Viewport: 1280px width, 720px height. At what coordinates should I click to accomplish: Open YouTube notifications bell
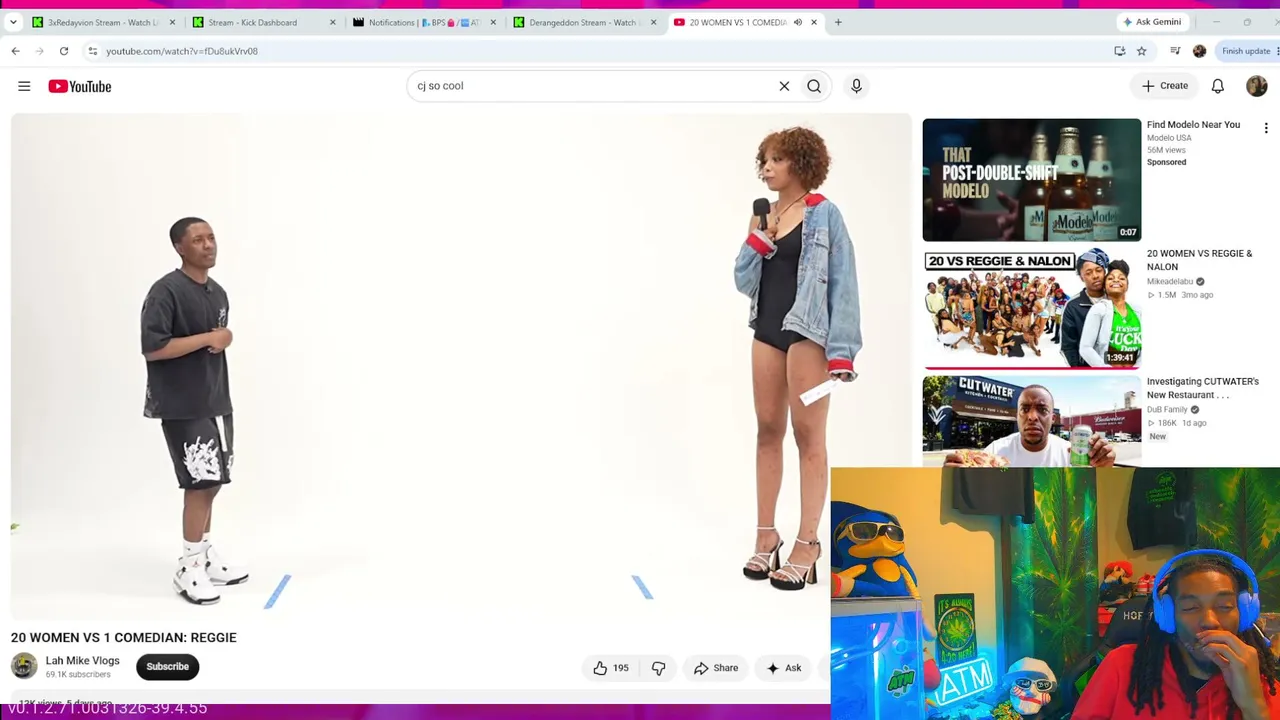pyautogui.click(x=1218, y=86)
